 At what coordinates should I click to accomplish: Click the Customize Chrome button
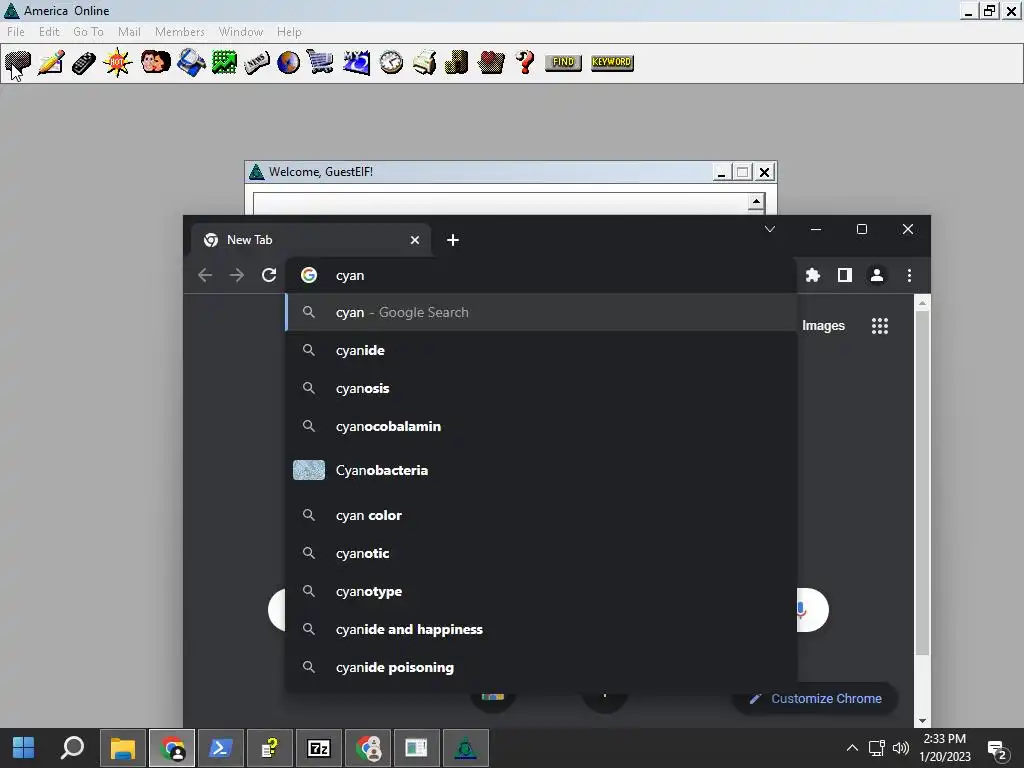tap(816, 699)
